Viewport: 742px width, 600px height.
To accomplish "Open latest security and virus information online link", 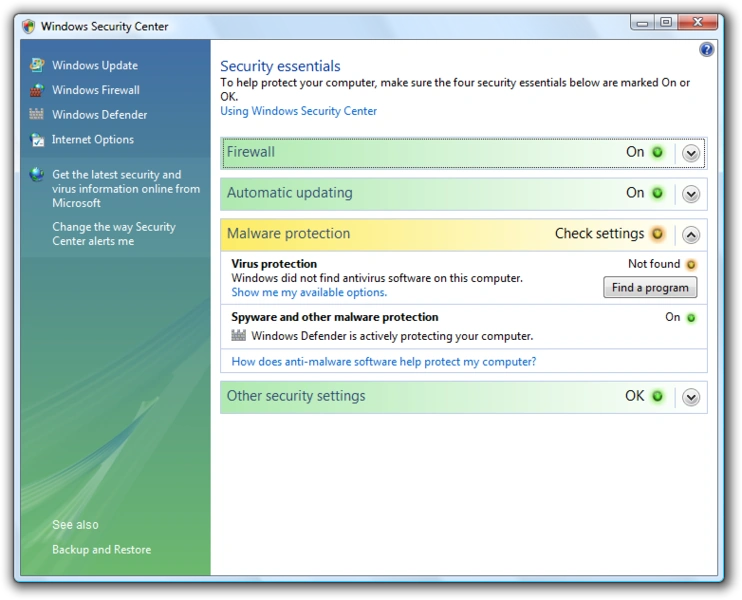I will 126,189.
